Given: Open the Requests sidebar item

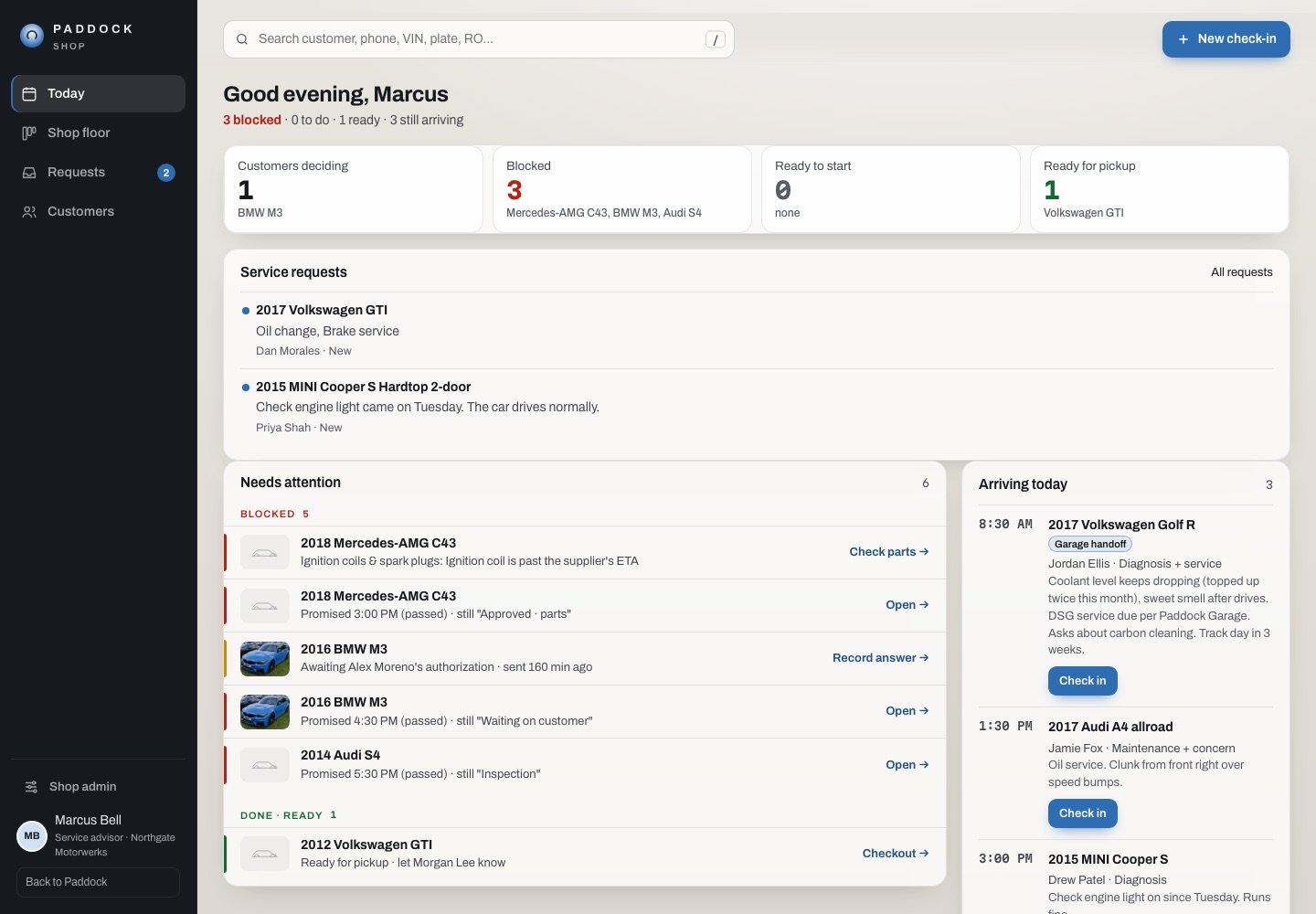Looking at the screenshot, I should pos(99,173).
